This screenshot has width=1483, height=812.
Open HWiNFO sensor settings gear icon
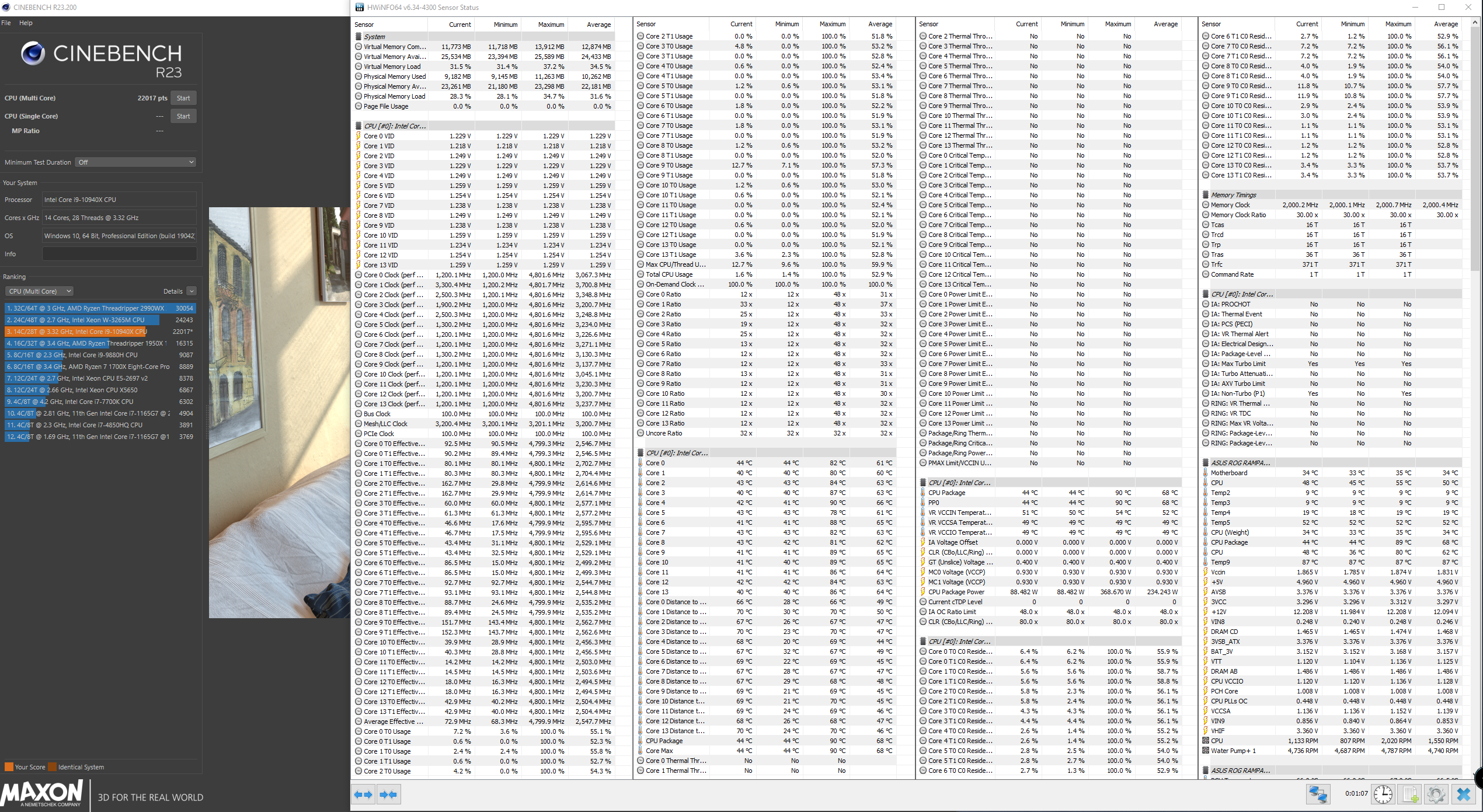[x=1436, y=794]
